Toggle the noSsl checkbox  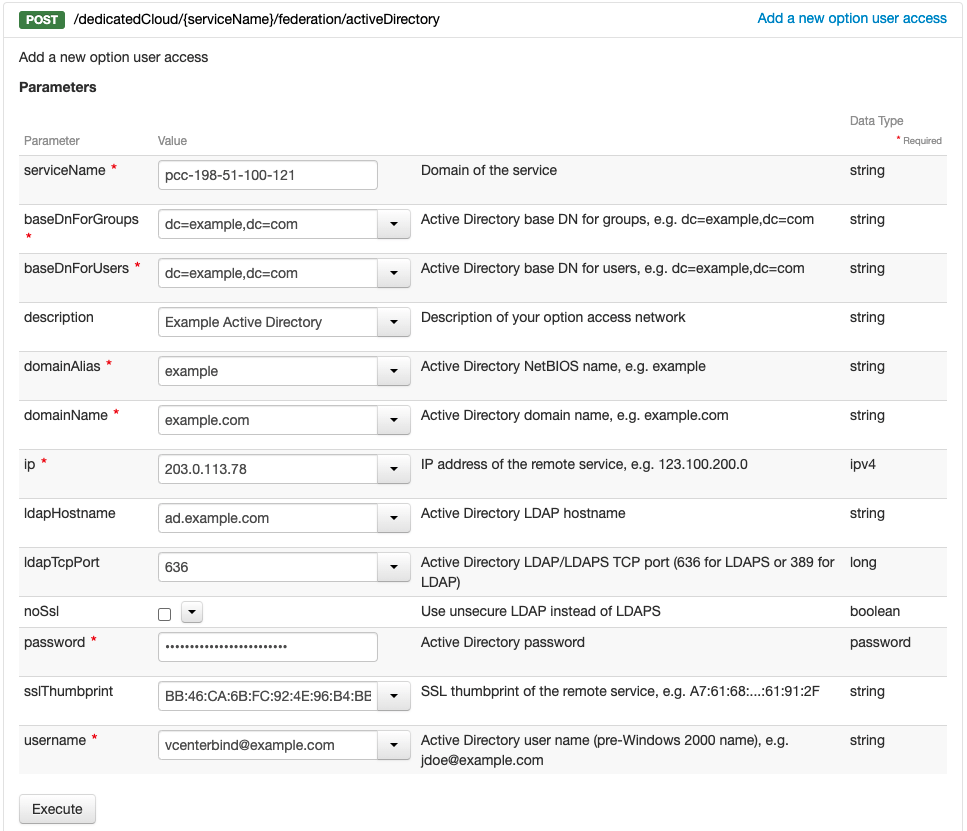coord(165,614)
